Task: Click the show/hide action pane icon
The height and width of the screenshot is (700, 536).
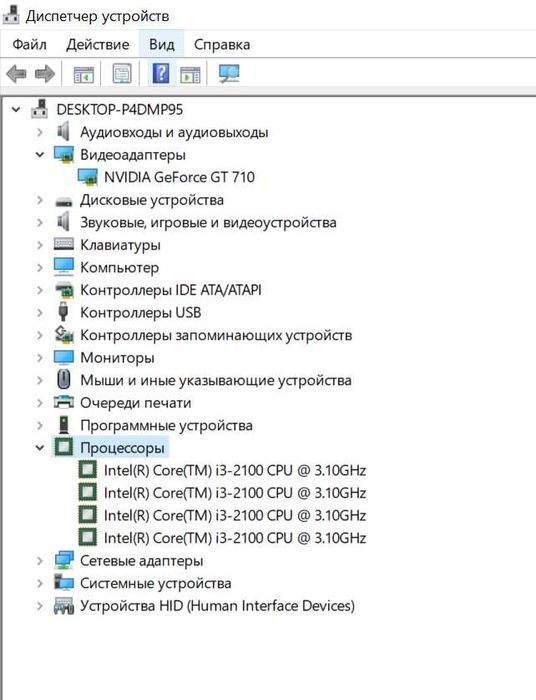Action: point(191,74)
